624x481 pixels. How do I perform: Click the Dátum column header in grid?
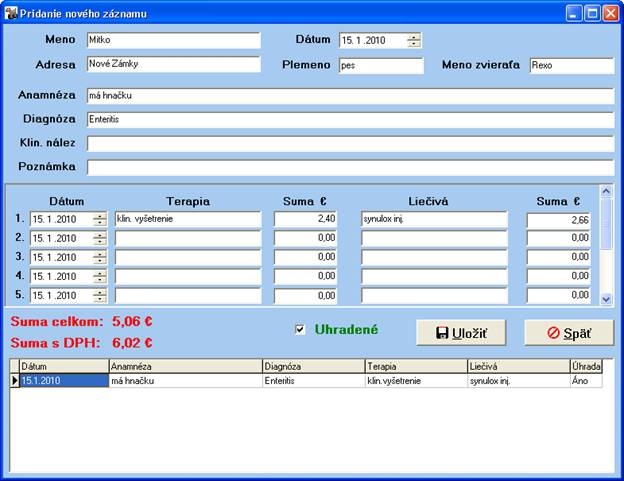click(x=64, y=366)
